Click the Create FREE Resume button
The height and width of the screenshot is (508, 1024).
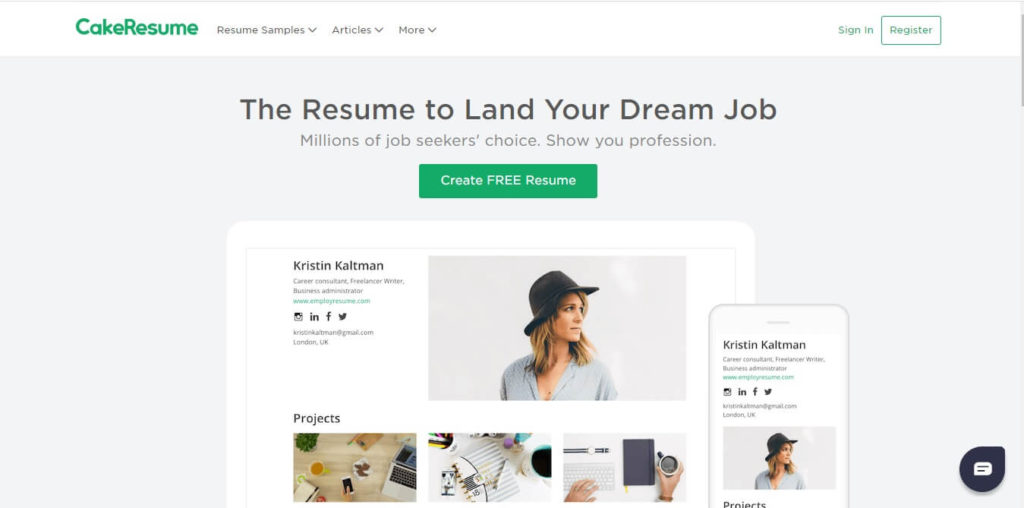click(x=508, y=181)
